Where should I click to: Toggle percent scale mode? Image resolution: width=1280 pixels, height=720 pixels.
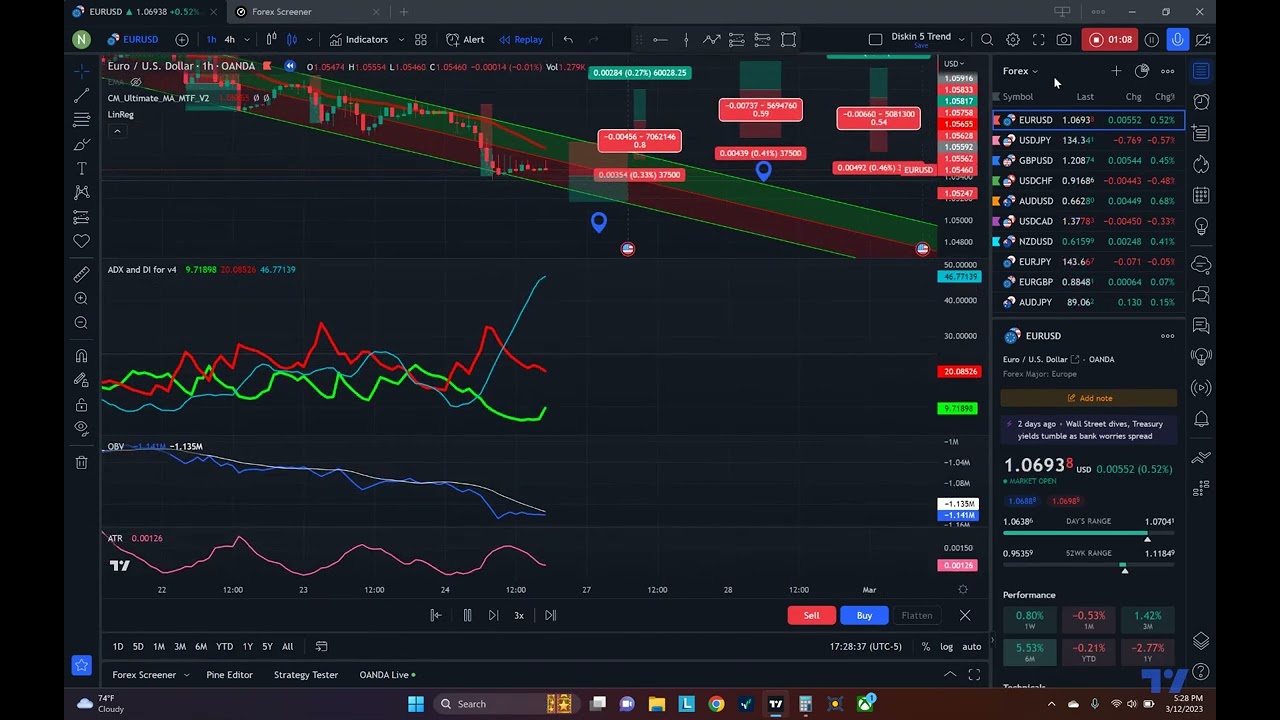[926, 647]
